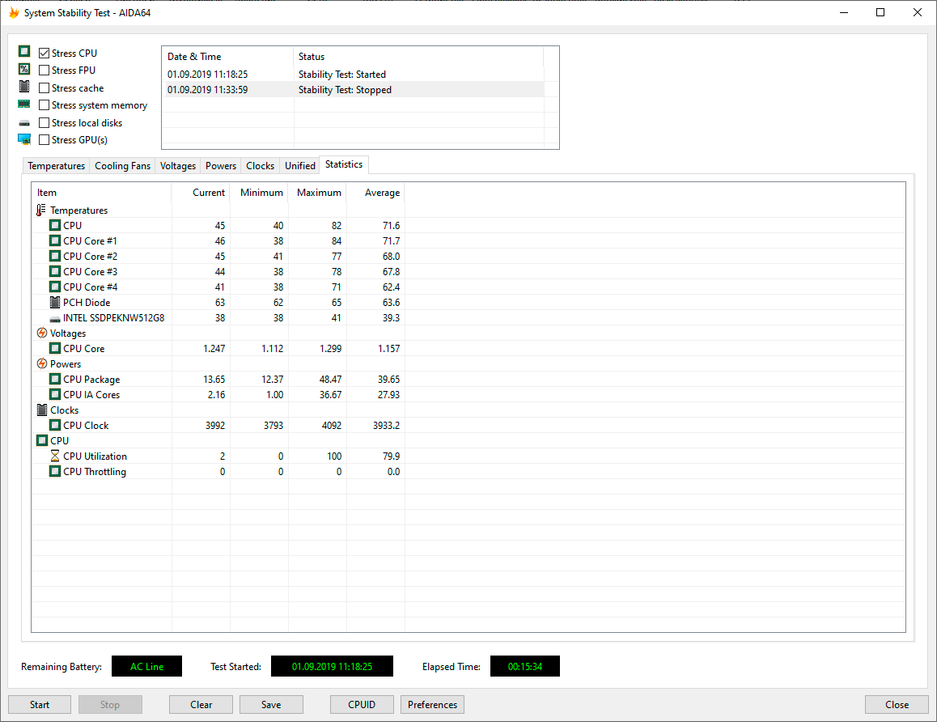Image resolution: width=937 pixels, height=722 pixels.
Task: Start the stability test
Action: coord(39,705)
